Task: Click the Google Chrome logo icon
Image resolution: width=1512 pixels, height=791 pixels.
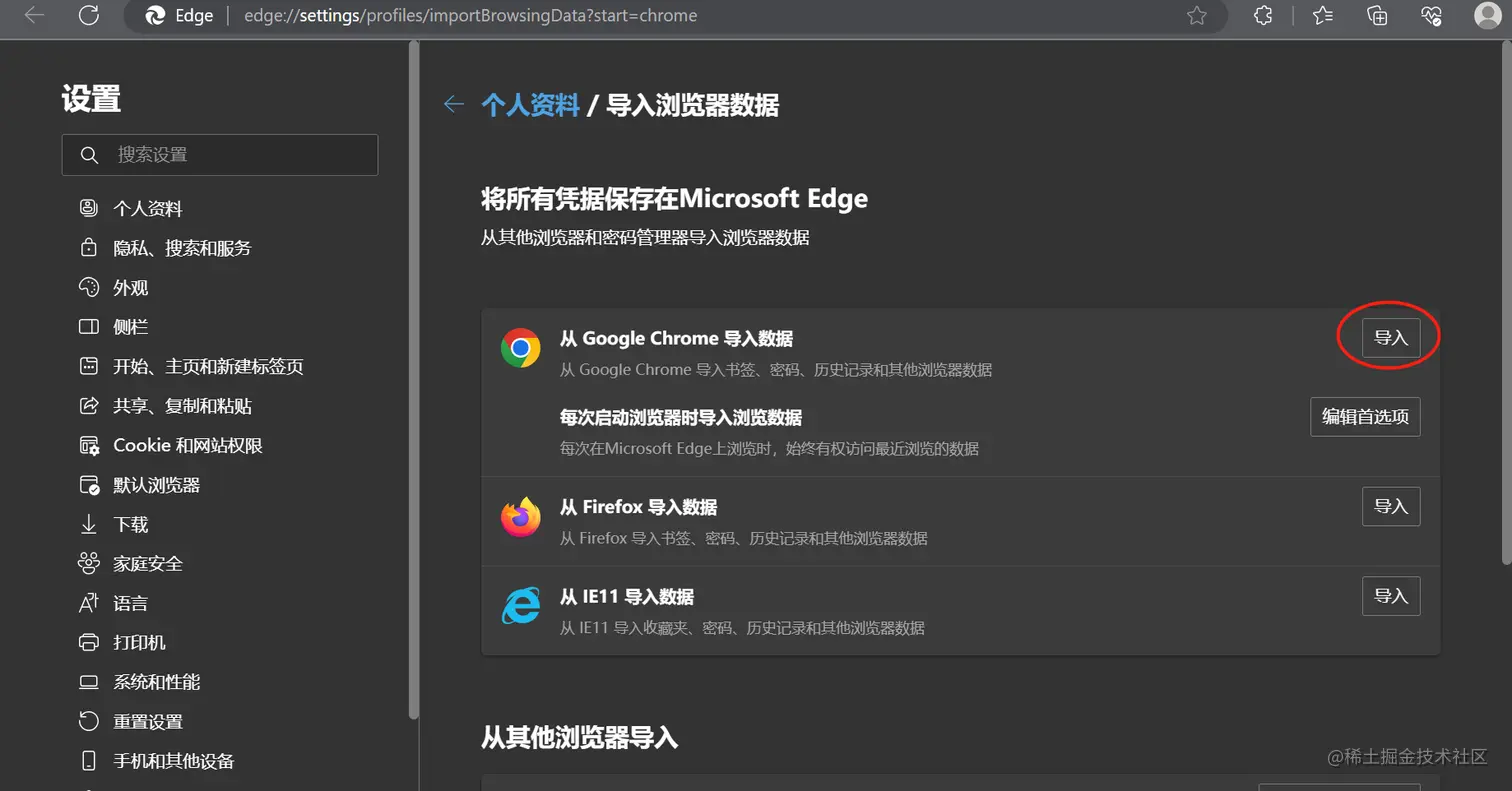Action: (x=521, y=348)
